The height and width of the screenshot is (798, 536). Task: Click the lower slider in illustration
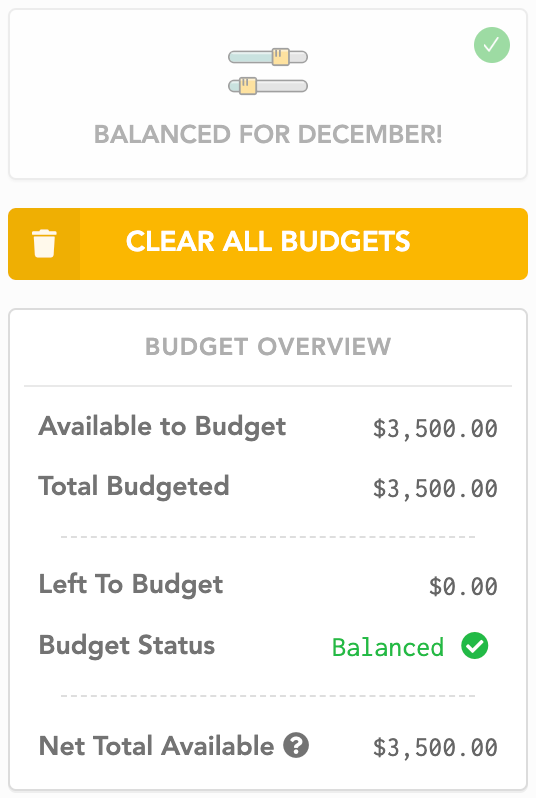(x=268, y=86)
